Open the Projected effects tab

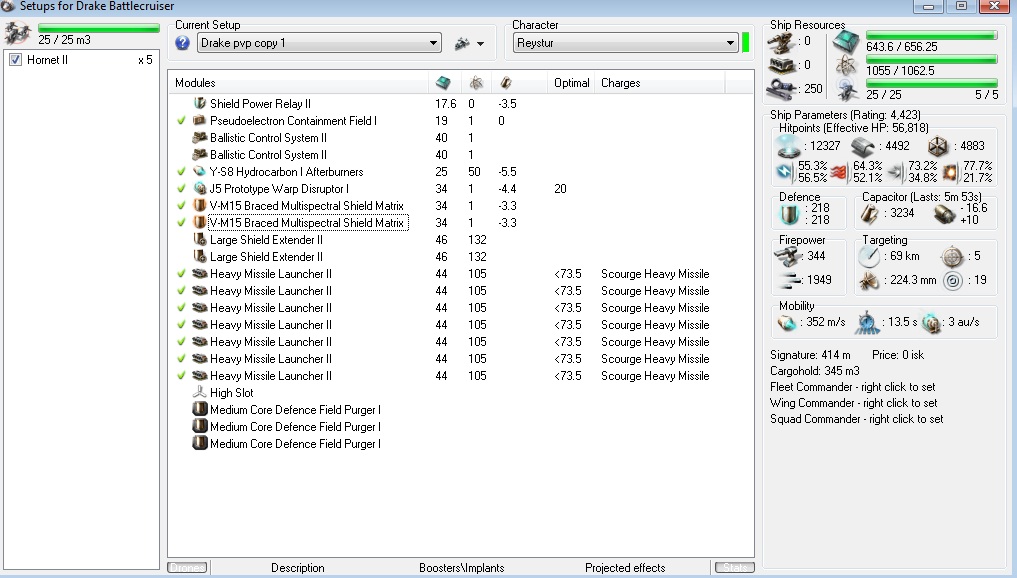[x=625, y=568]
